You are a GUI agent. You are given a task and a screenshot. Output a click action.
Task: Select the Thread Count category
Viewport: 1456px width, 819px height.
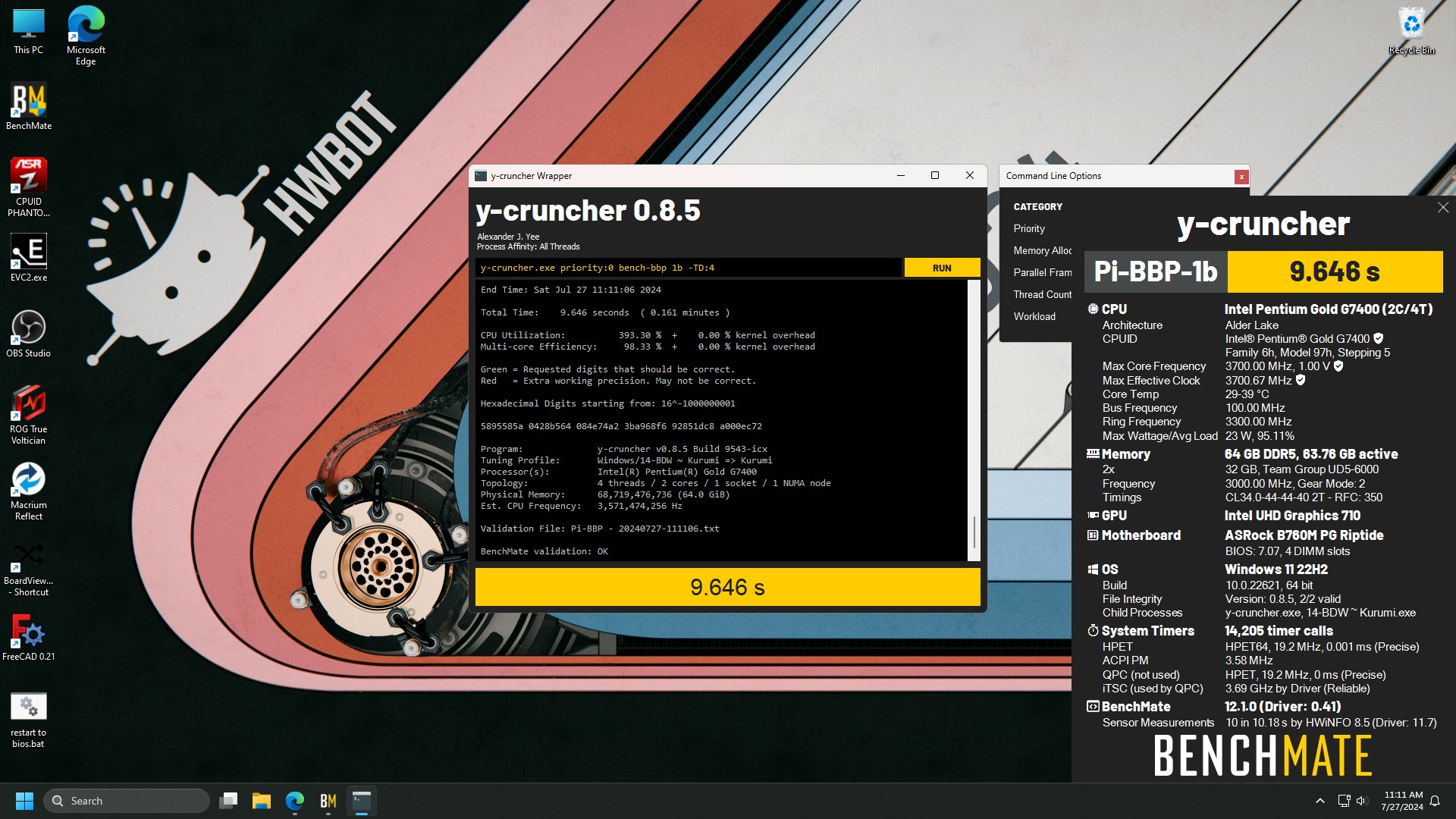coord(1043,294)
